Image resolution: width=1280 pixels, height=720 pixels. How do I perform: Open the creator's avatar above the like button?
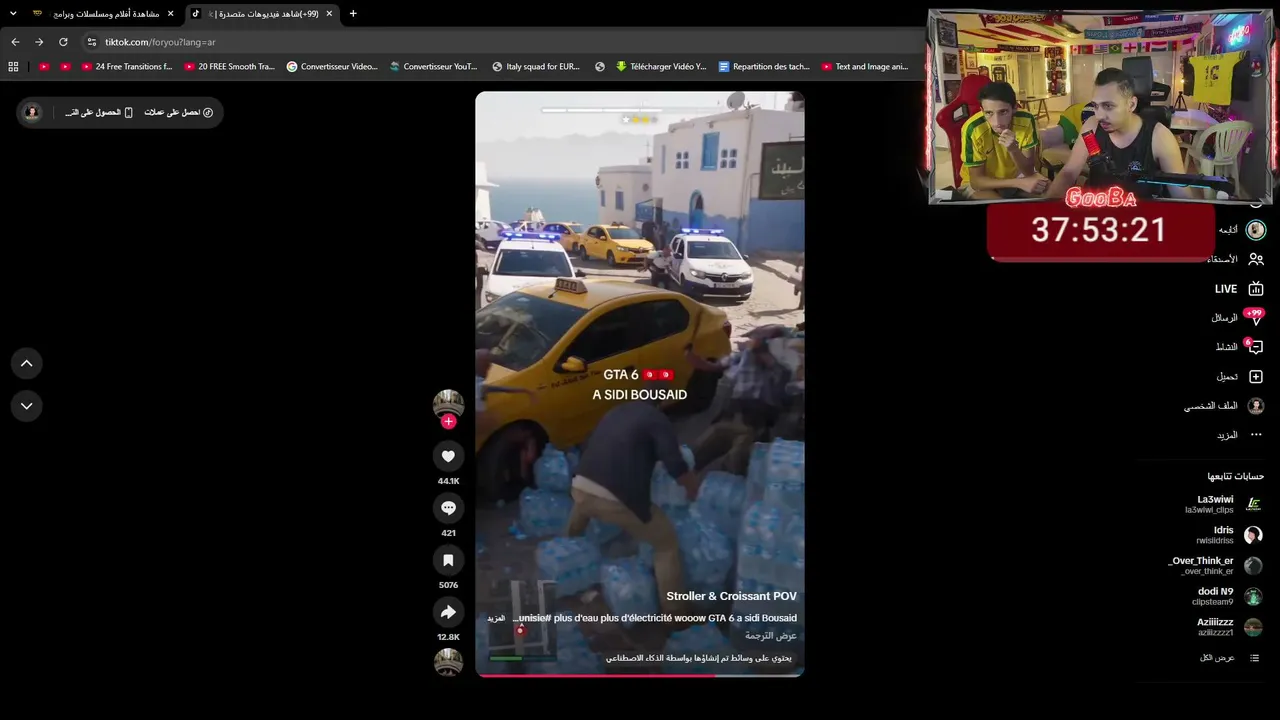(x=448, y=404)
